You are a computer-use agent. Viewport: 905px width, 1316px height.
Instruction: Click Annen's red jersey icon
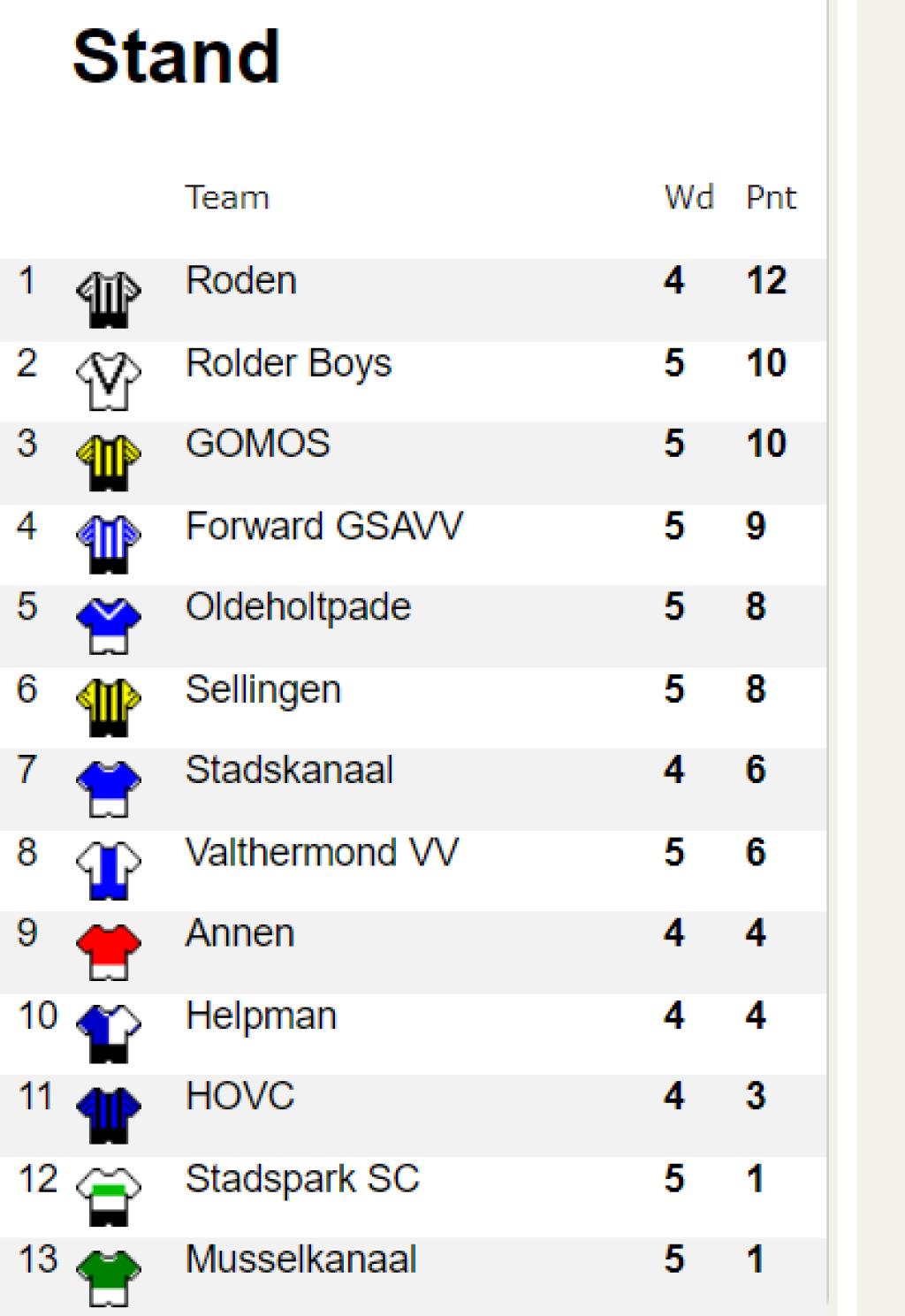(x=108, y=952)
